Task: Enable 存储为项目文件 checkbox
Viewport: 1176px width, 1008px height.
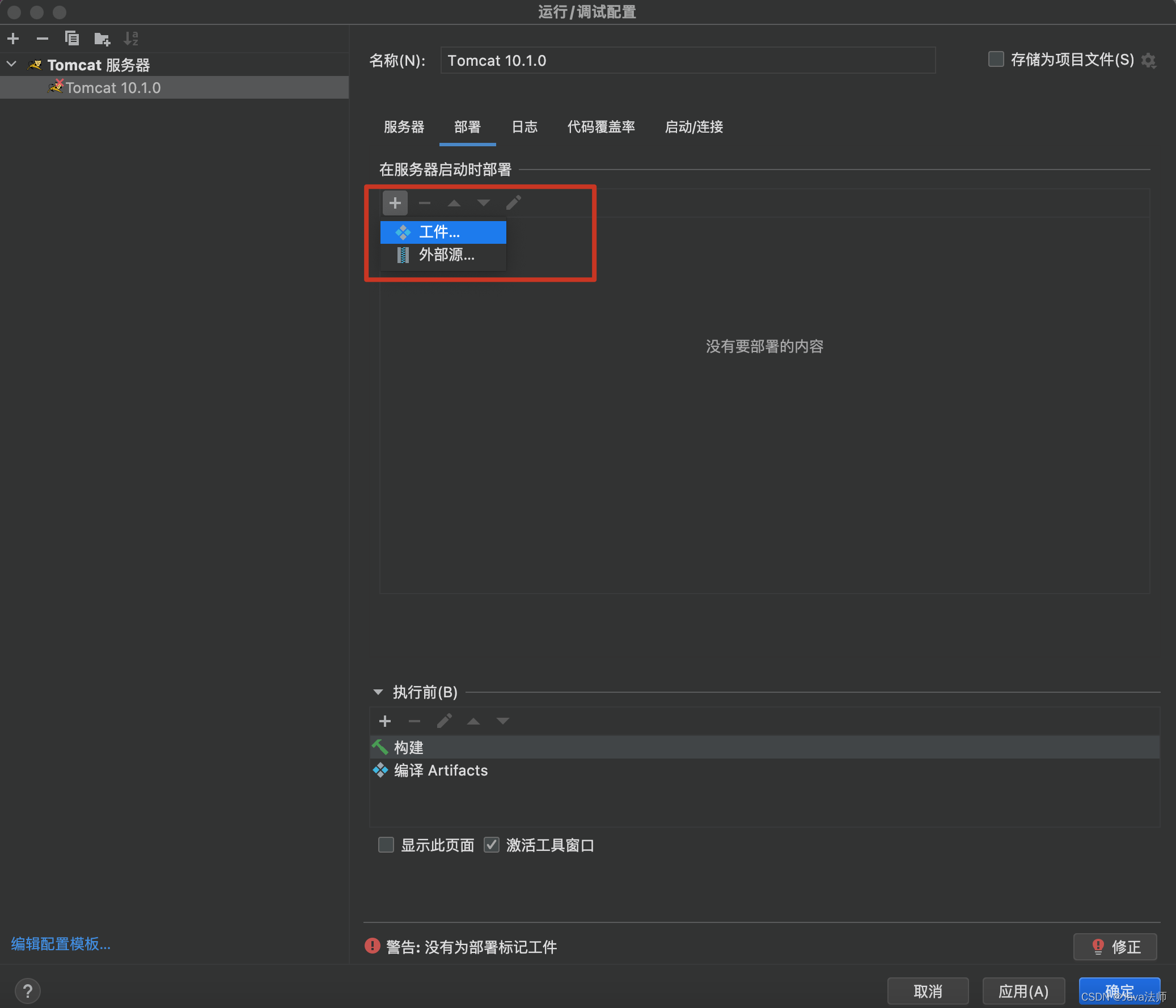Action: click(x=996, y=59)
